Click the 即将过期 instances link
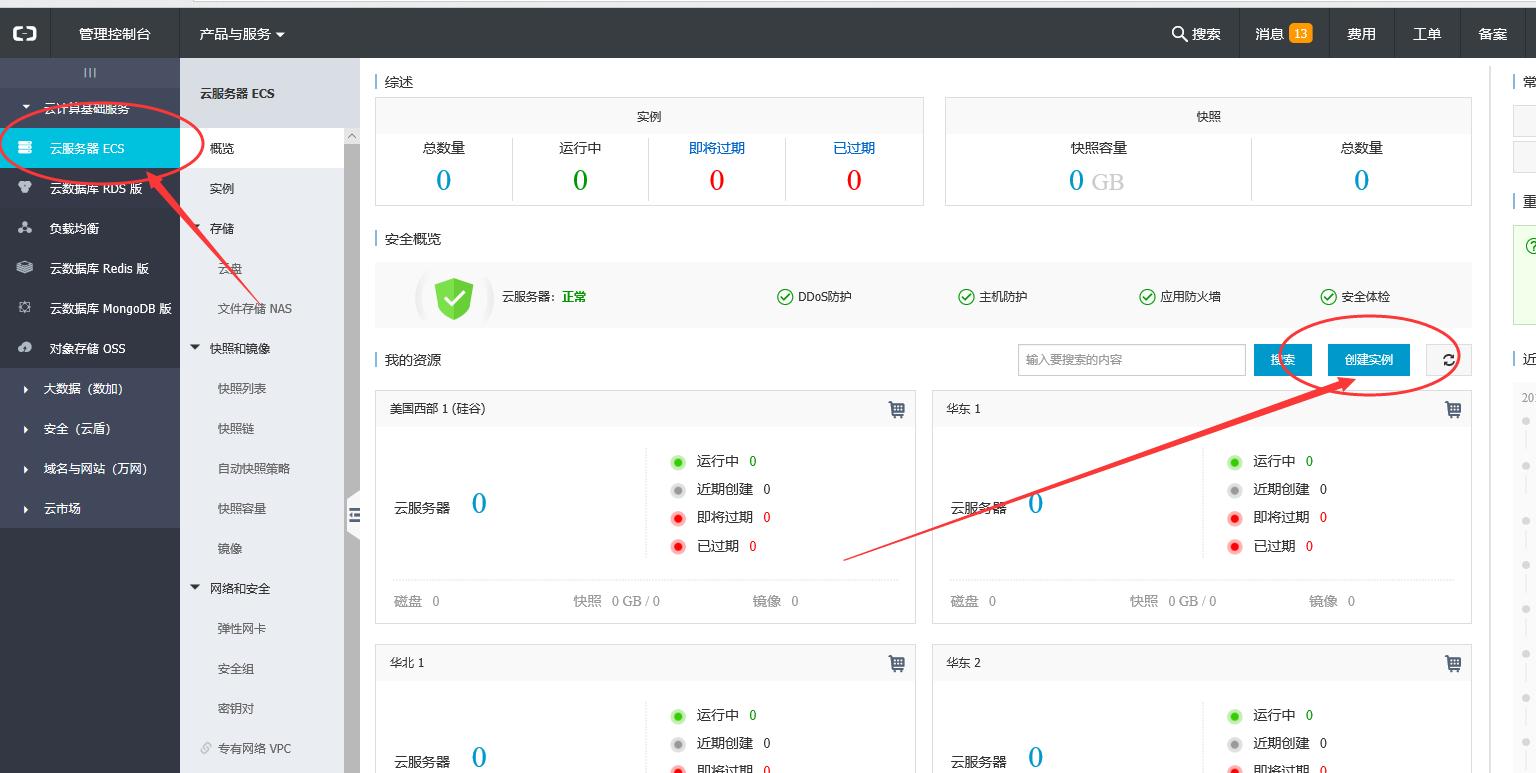 click(x=717, y=148)
